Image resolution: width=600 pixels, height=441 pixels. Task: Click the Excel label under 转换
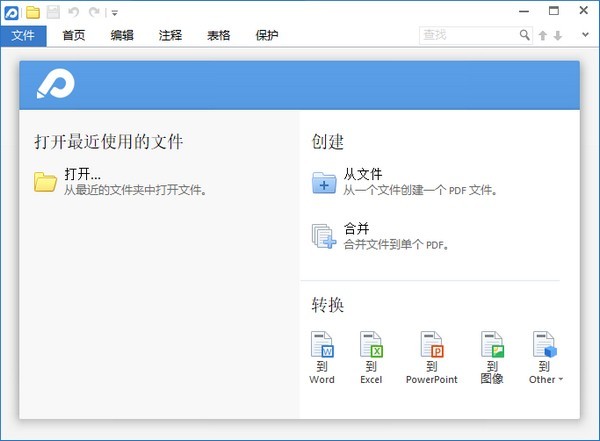pyautogui.click(x=371, y=379)
